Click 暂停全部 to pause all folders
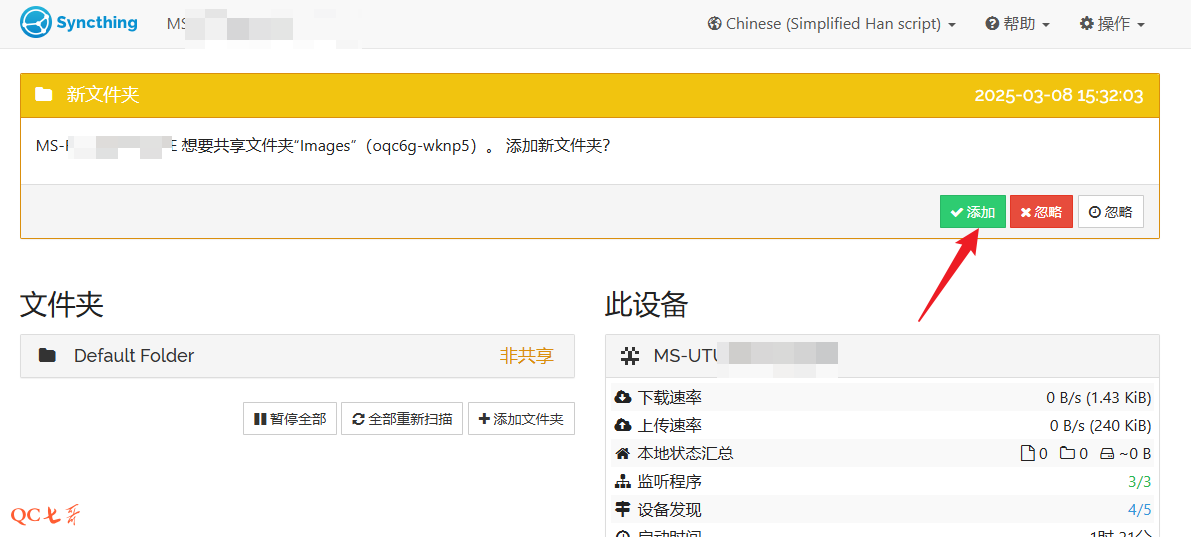The height and width of the screenshot is (537, 1191). pyautogui.click(x=289, y=419)
